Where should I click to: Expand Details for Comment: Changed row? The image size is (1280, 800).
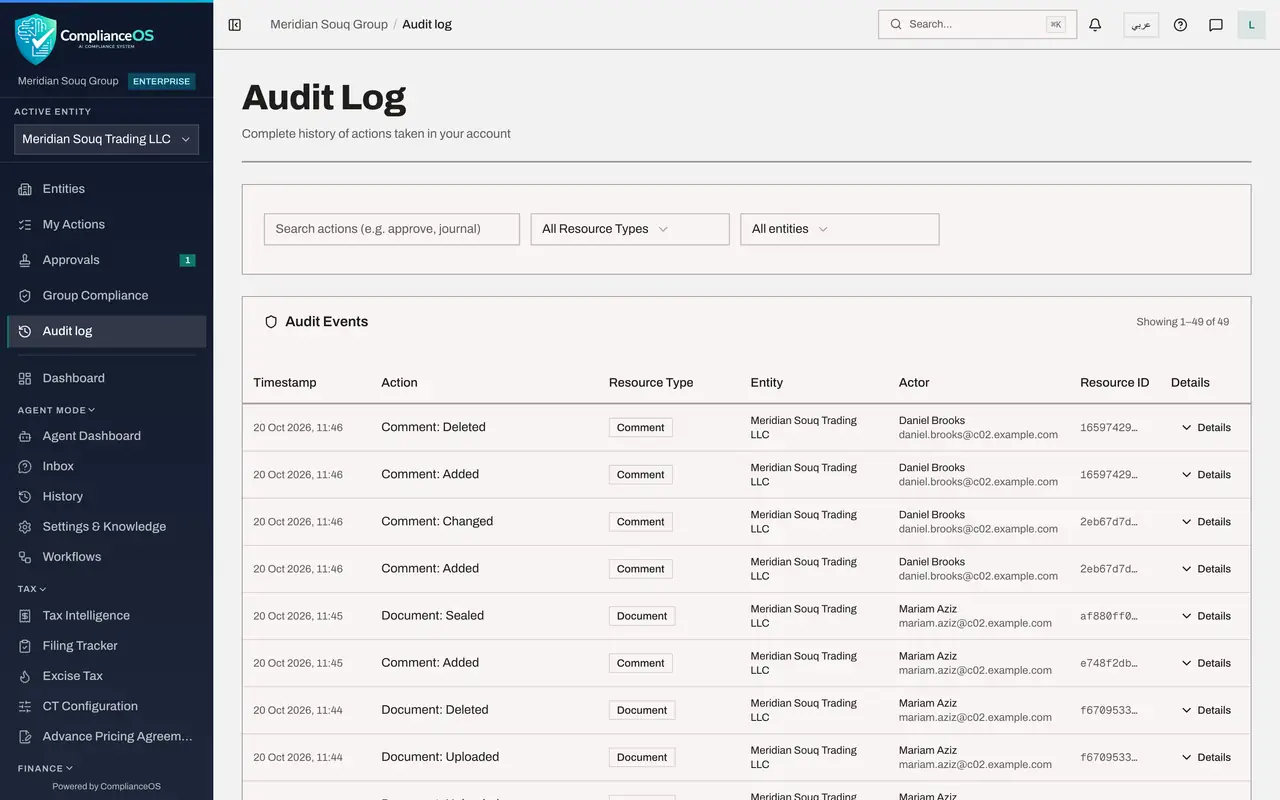[x=1206, y=522]
